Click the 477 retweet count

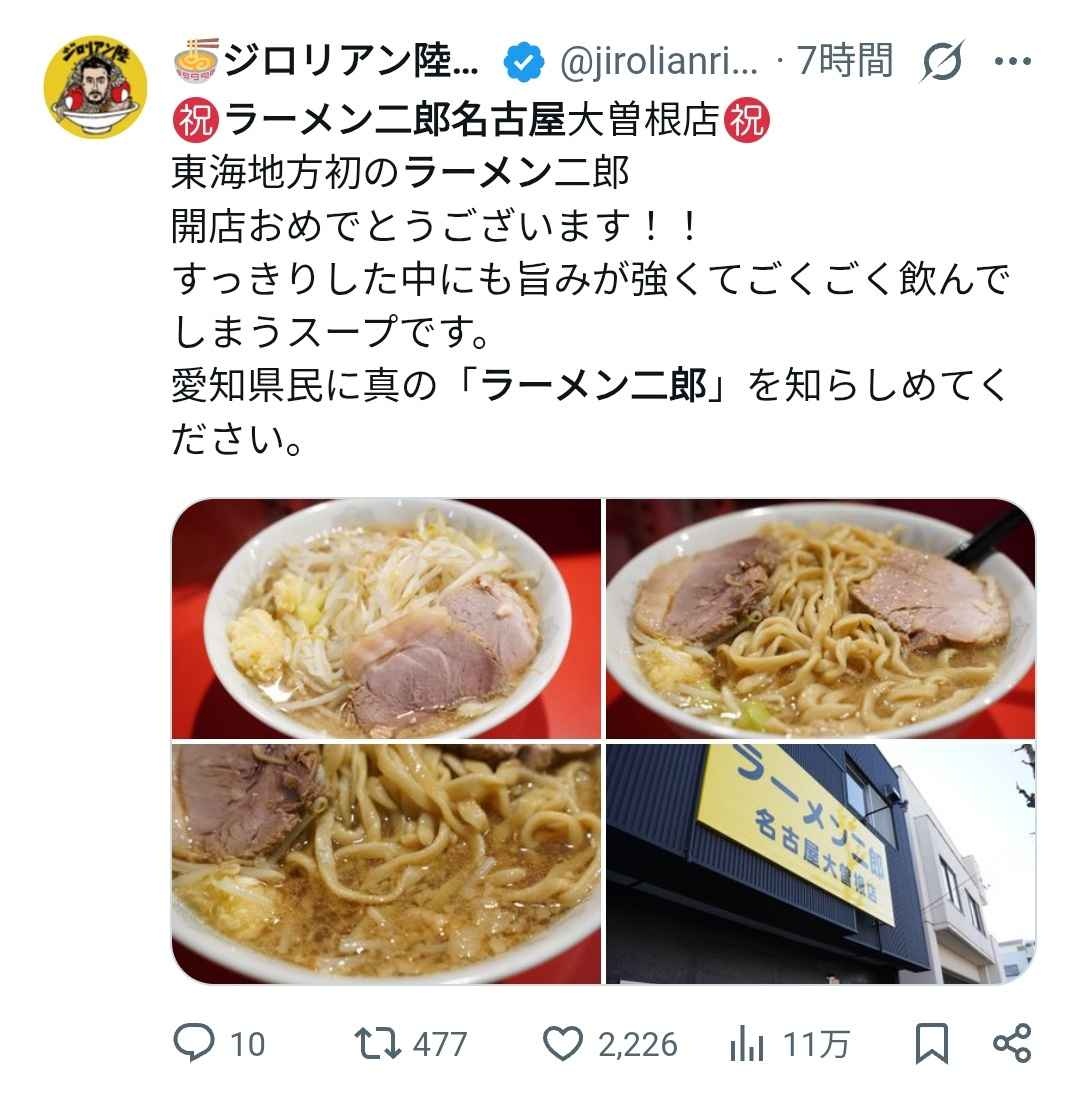point(440,1045)
